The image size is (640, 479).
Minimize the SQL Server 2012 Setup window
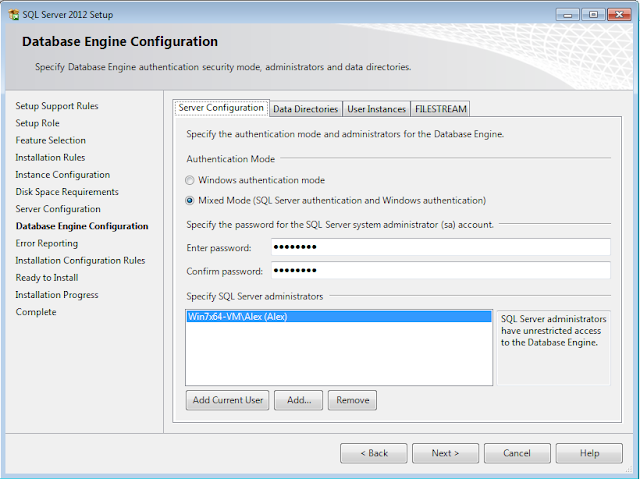pyautogui.click(x=567, y=15)
